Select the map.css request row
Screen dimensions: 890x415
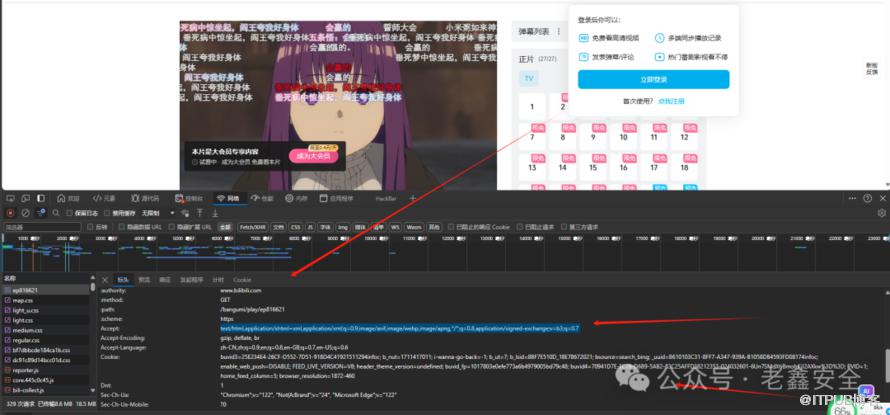click(45, 300)
